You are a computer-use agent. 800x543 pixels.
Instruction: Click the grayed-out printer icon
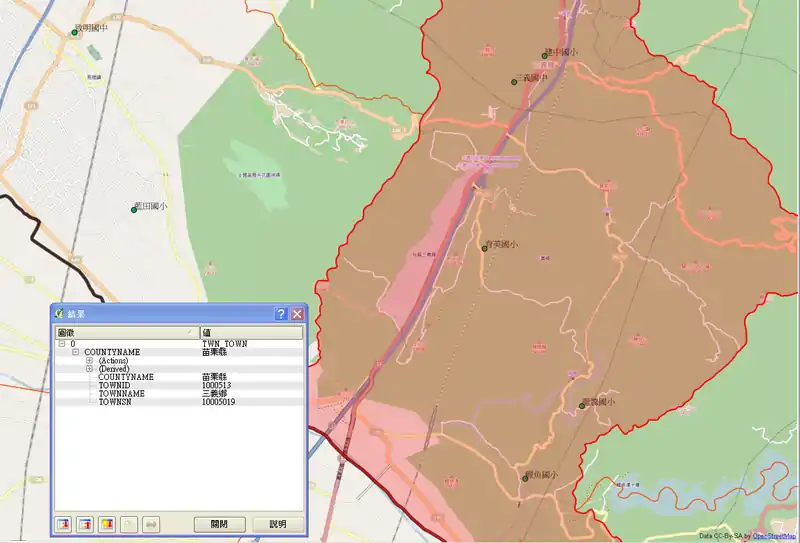point(150,524)
